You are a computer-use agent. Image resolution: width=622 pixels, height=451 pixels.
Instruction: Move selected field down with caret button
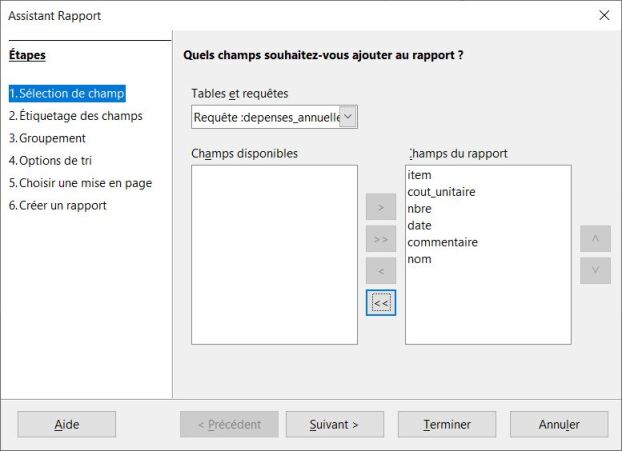coord(595,270)
